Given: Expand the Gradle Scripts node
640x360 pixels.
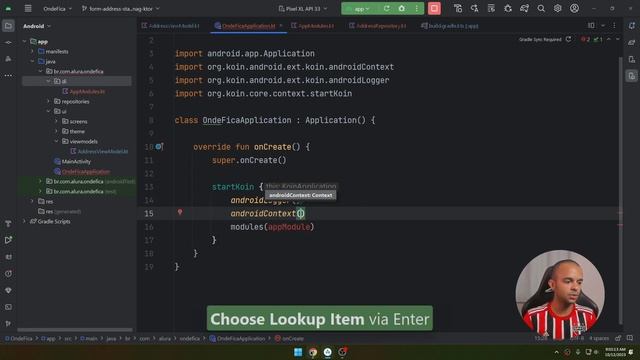Looking at the screenshot, I should coord(24,221).
